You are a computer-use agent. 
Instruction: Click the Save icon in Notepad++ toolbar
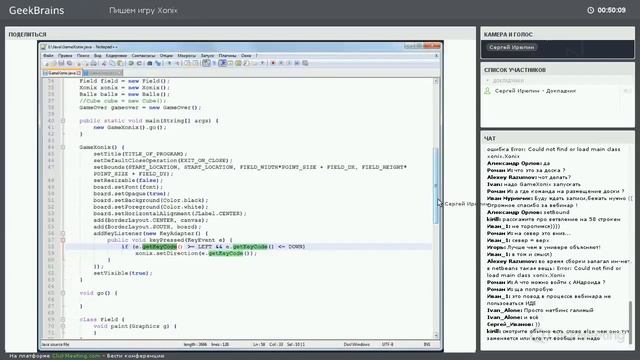(61, 63)
